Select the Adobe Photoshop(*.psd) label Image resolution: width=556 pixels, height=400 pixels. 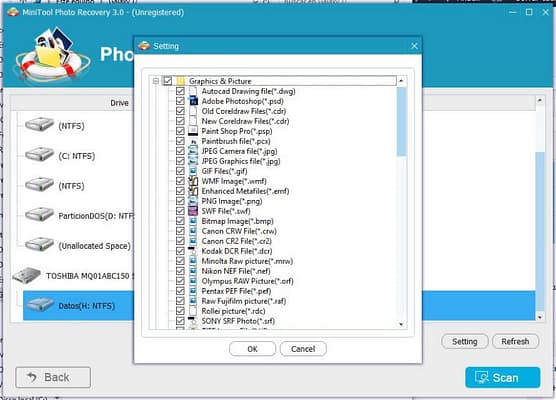point(242,101)
